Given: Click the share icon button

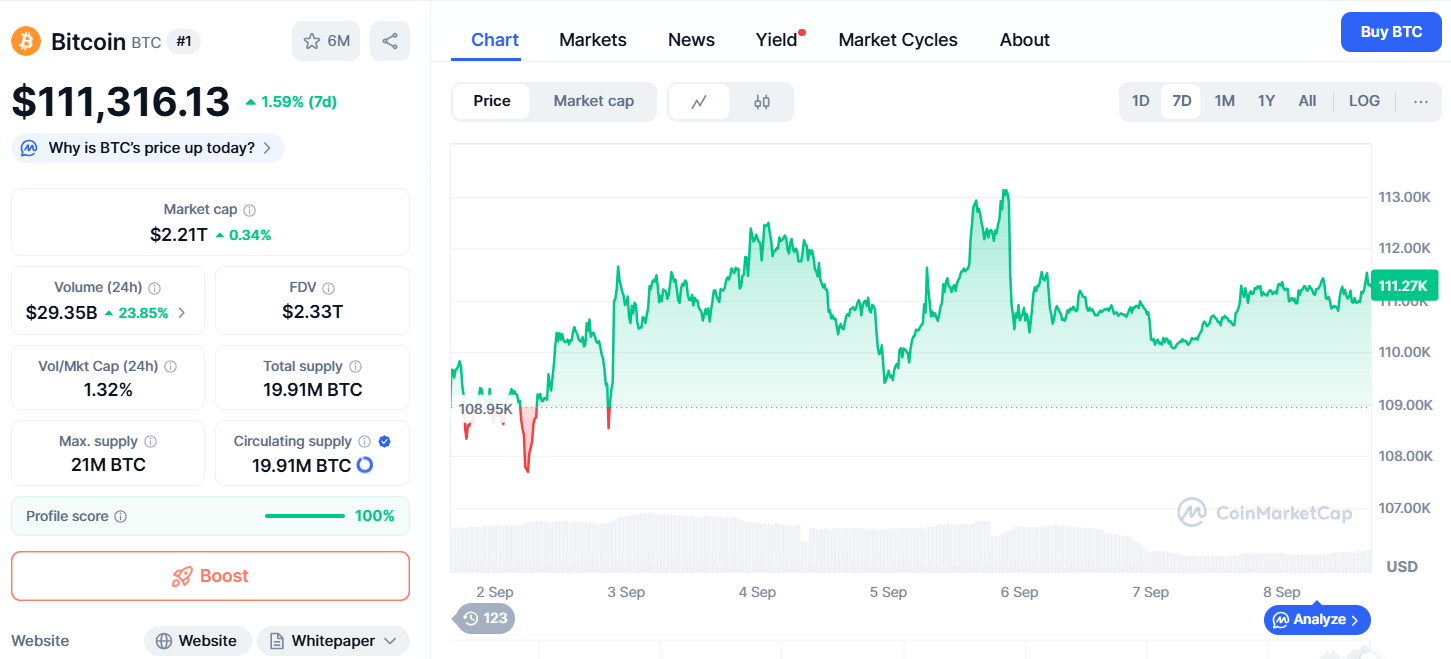Looking at the screenshot, I should [390, 41].
